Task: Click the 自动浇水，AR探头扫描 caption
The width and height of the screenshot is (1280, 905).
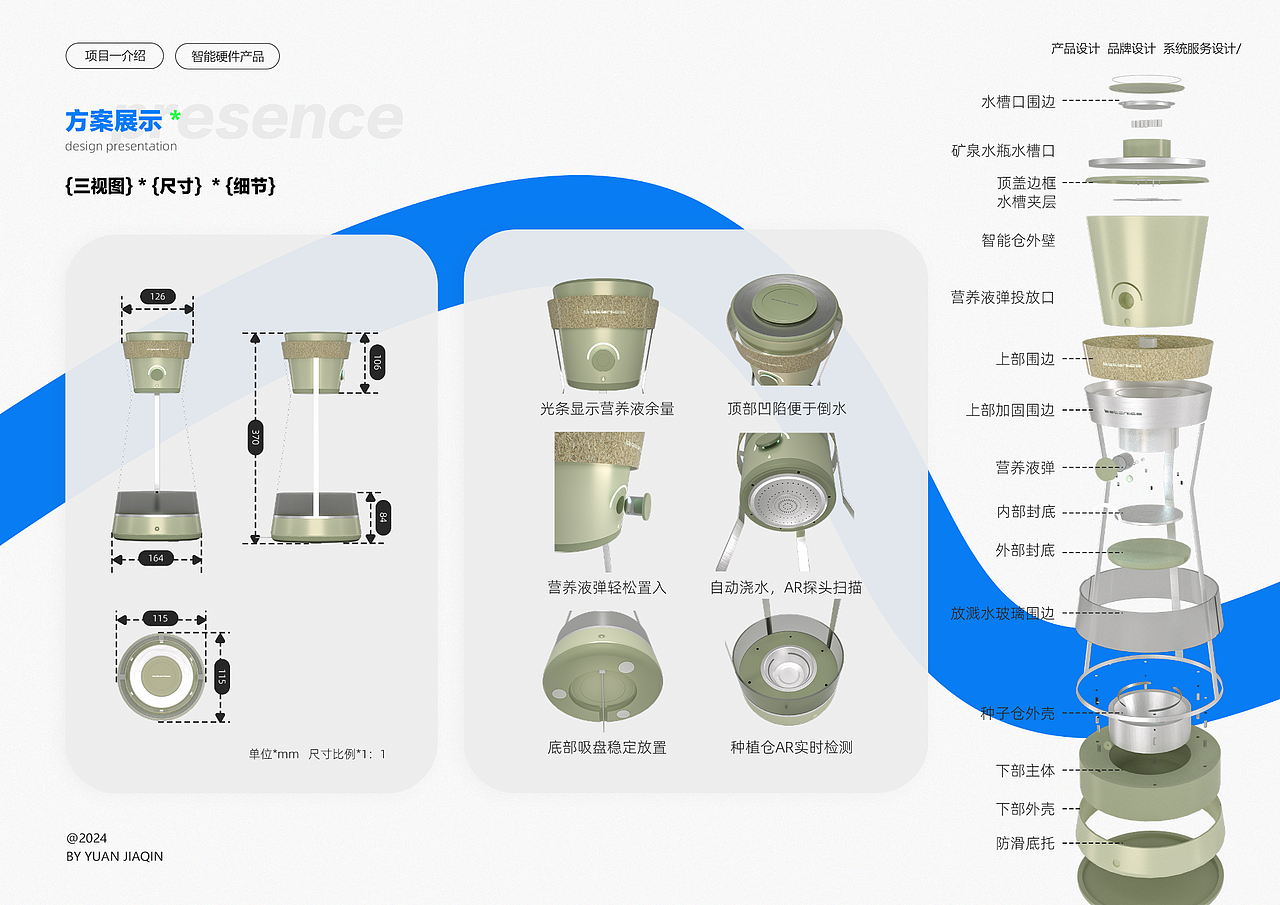Action: pos(786,587)
